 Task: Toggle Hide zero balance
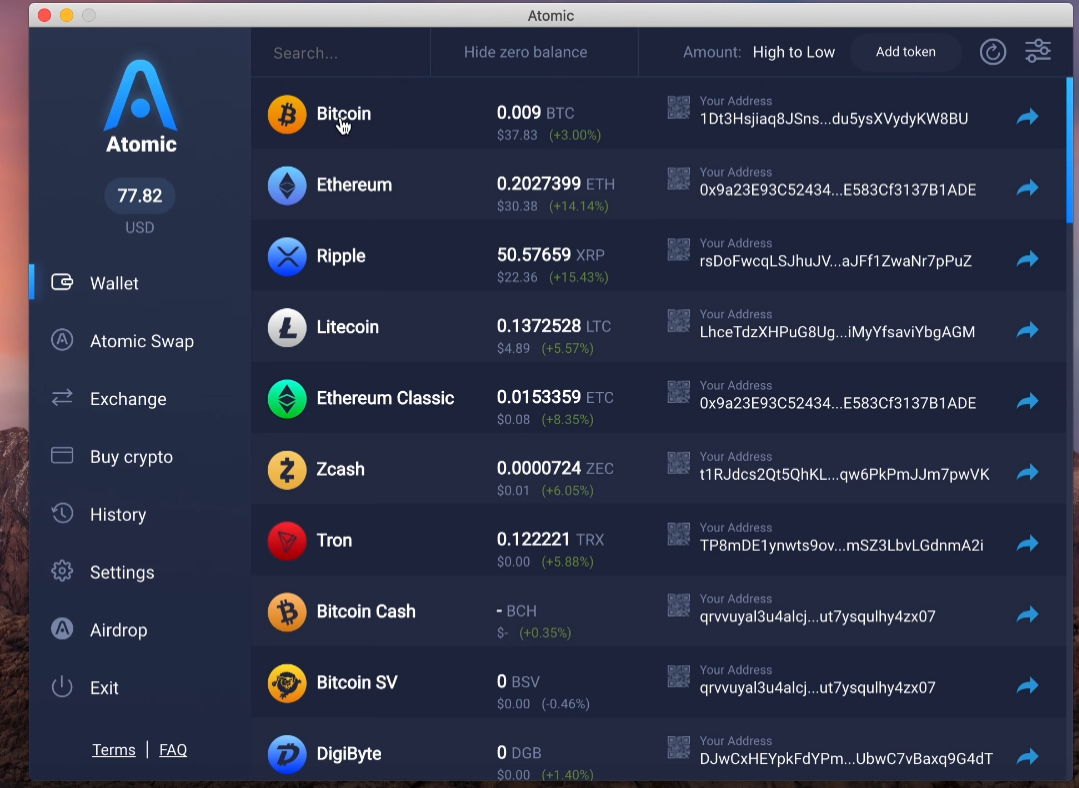[x=525, y=52]
